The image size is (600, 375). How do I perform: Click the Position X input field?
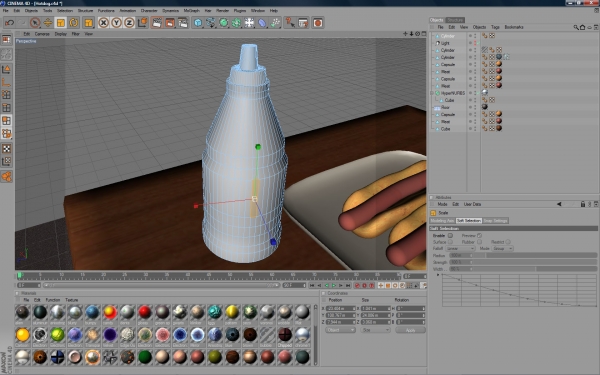341,308
